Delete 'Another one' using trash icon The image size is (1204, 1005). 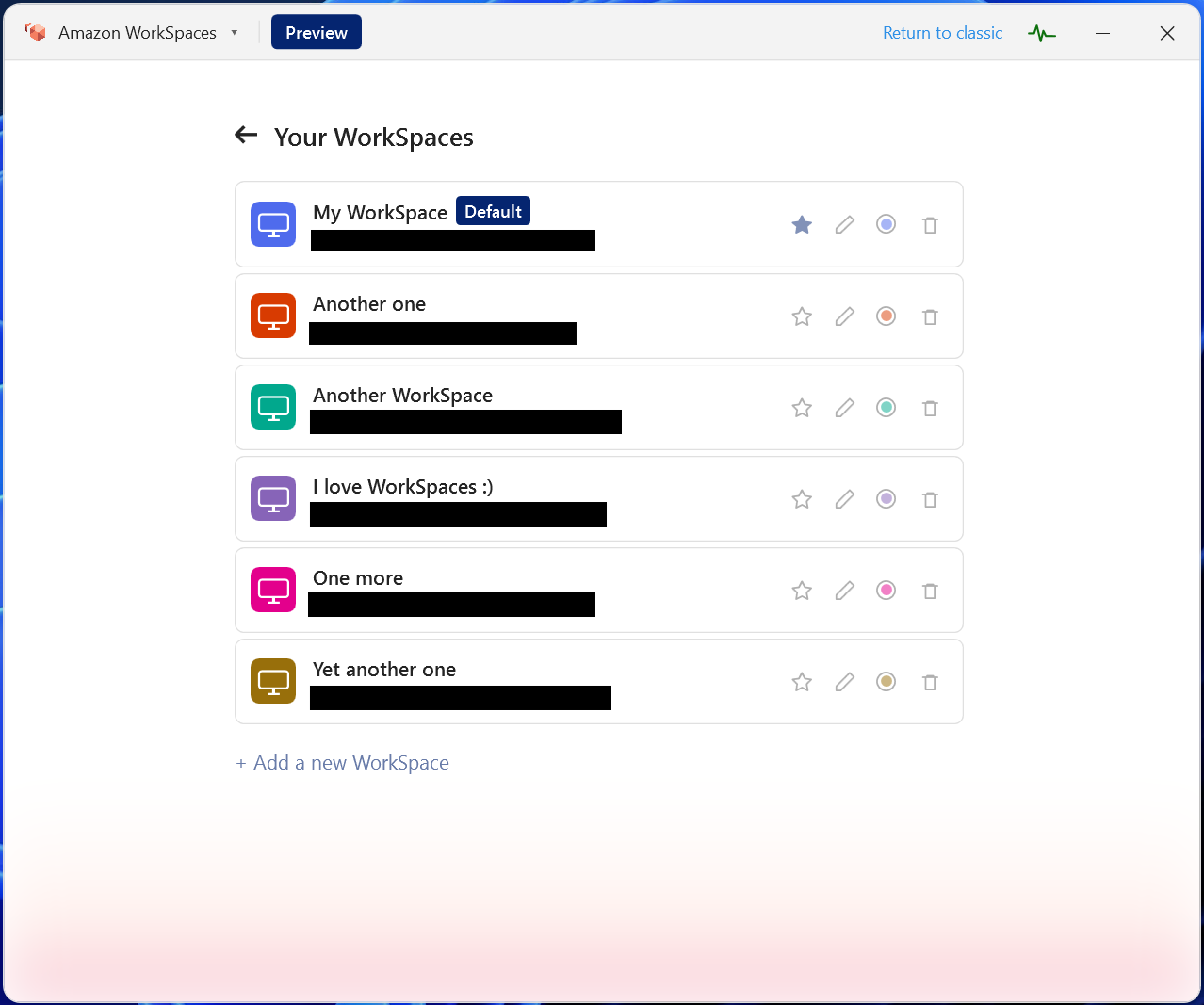click(930, 316)
